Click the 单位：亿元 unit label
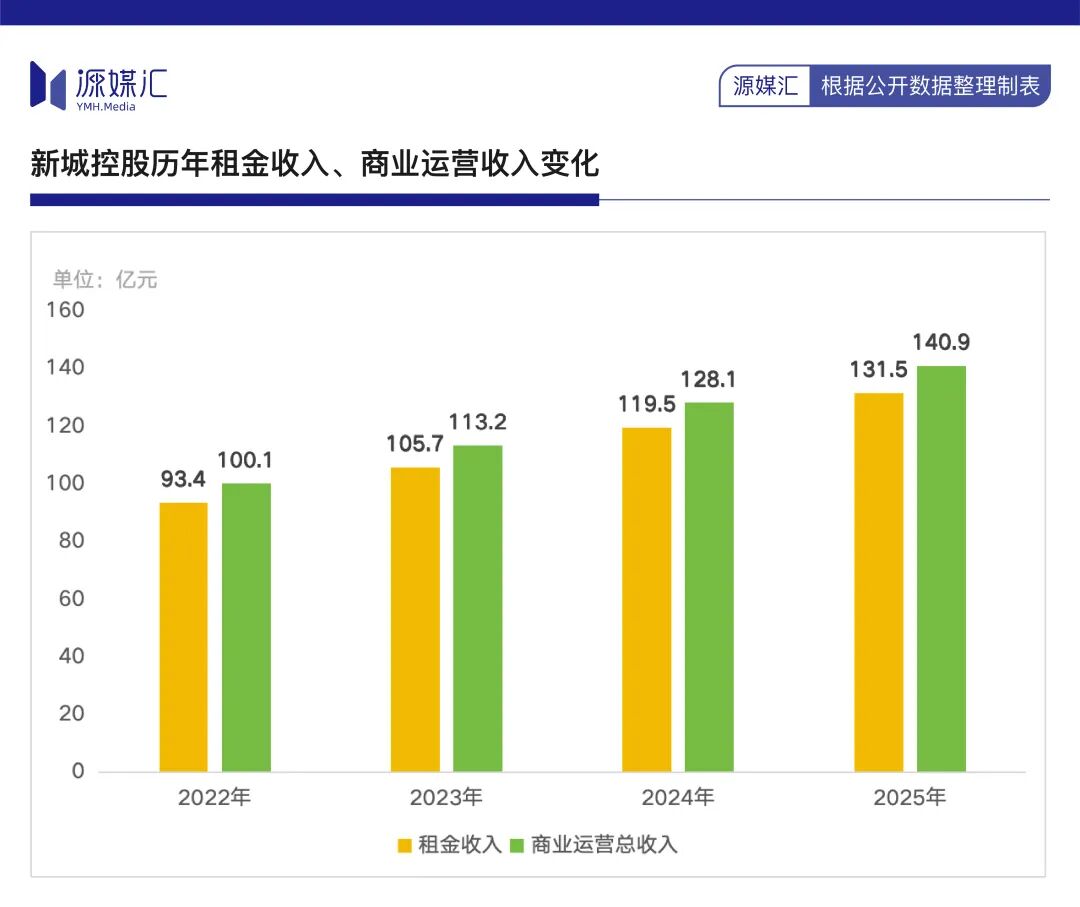The image size is (1080, 907). tap(107, 280)
